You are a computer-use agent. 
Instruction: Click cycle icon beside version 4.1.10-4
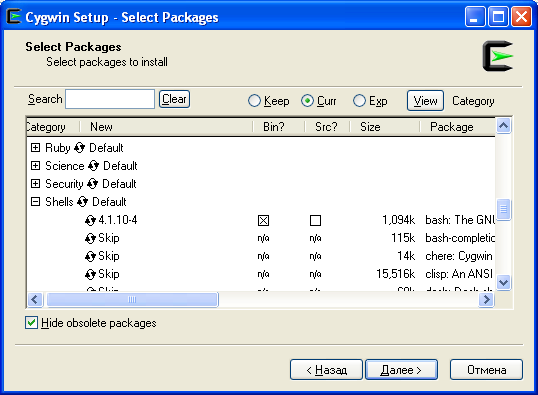tap(90, 220)
